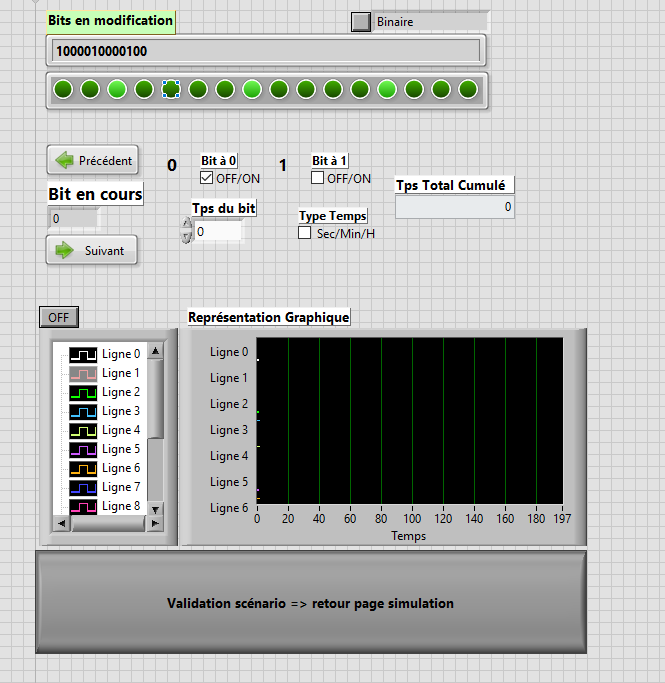
Task: Click the Temps axis title
Action: coord(408,536)
